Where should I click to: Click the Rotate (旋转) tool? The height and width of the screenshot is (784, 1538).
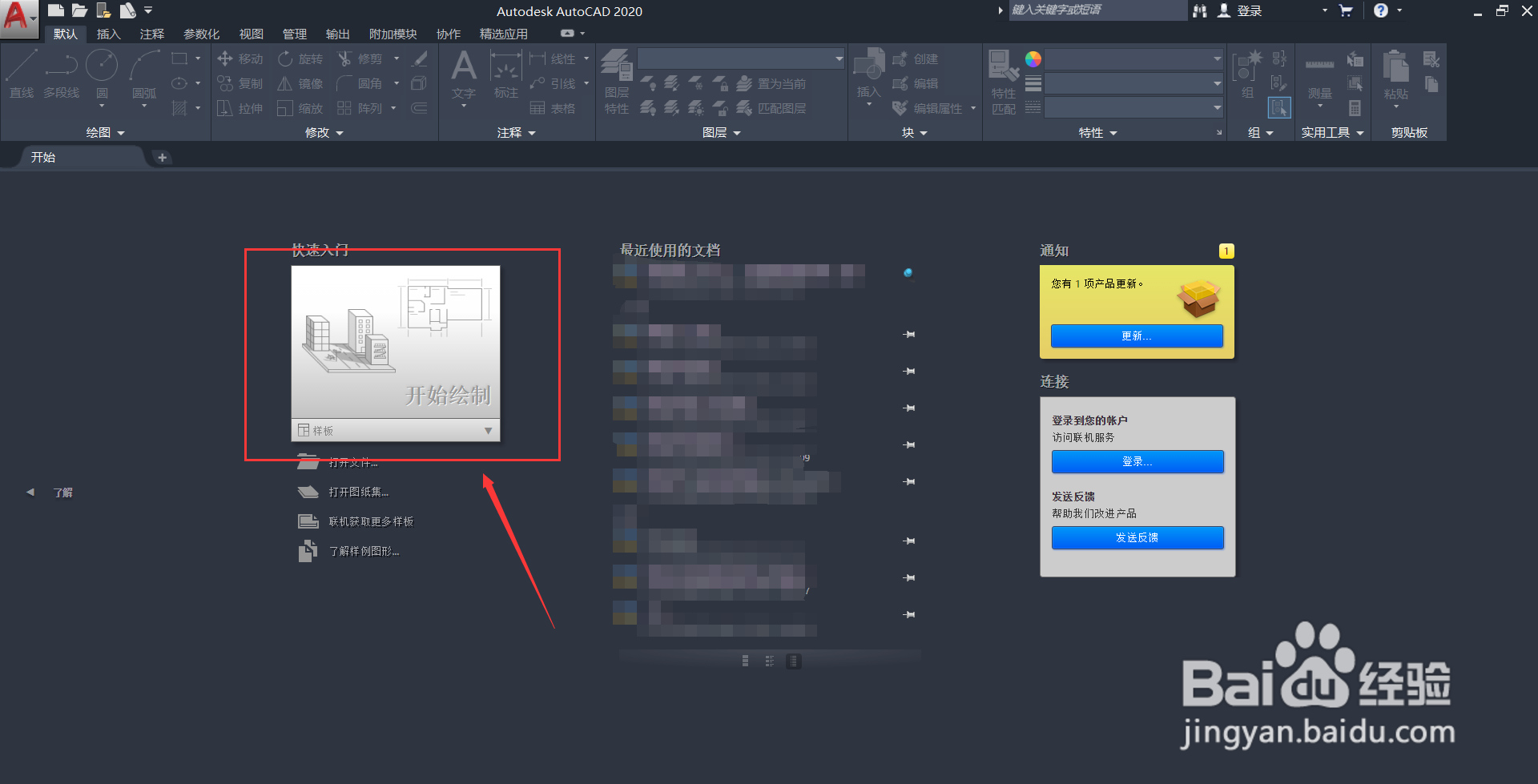click(300, 58)
